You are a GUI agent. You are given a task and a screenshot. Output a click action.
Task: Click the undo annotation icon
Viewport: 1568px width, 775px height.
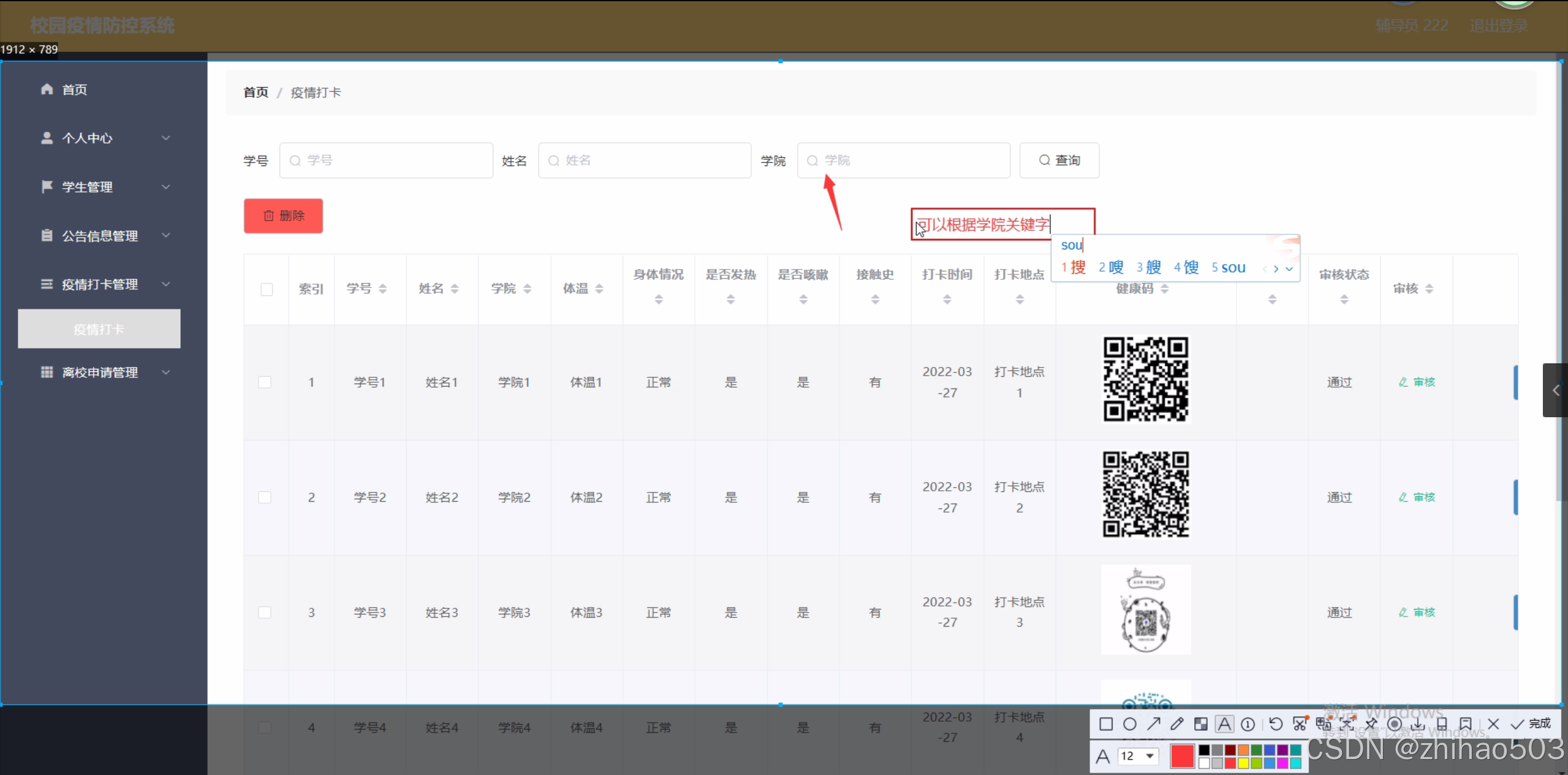tap(1276, 724)
